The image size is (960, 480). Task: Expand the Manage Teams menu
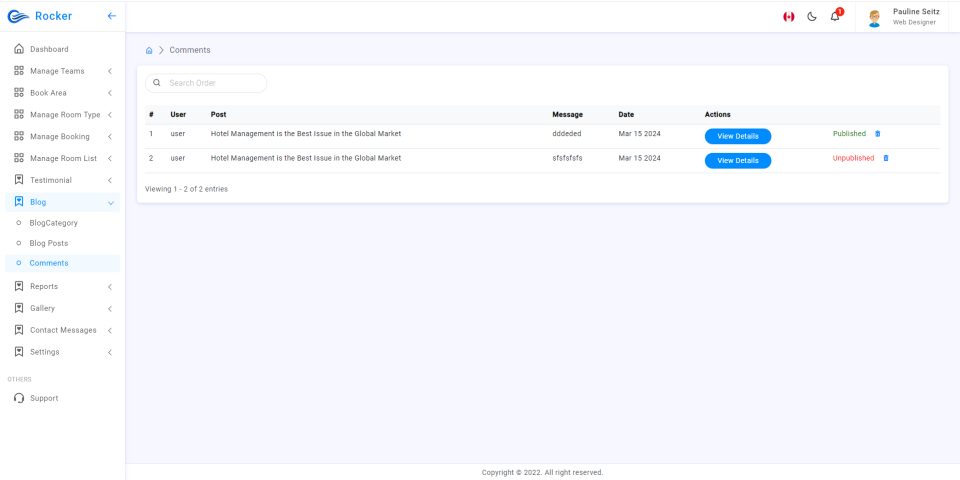62,71
